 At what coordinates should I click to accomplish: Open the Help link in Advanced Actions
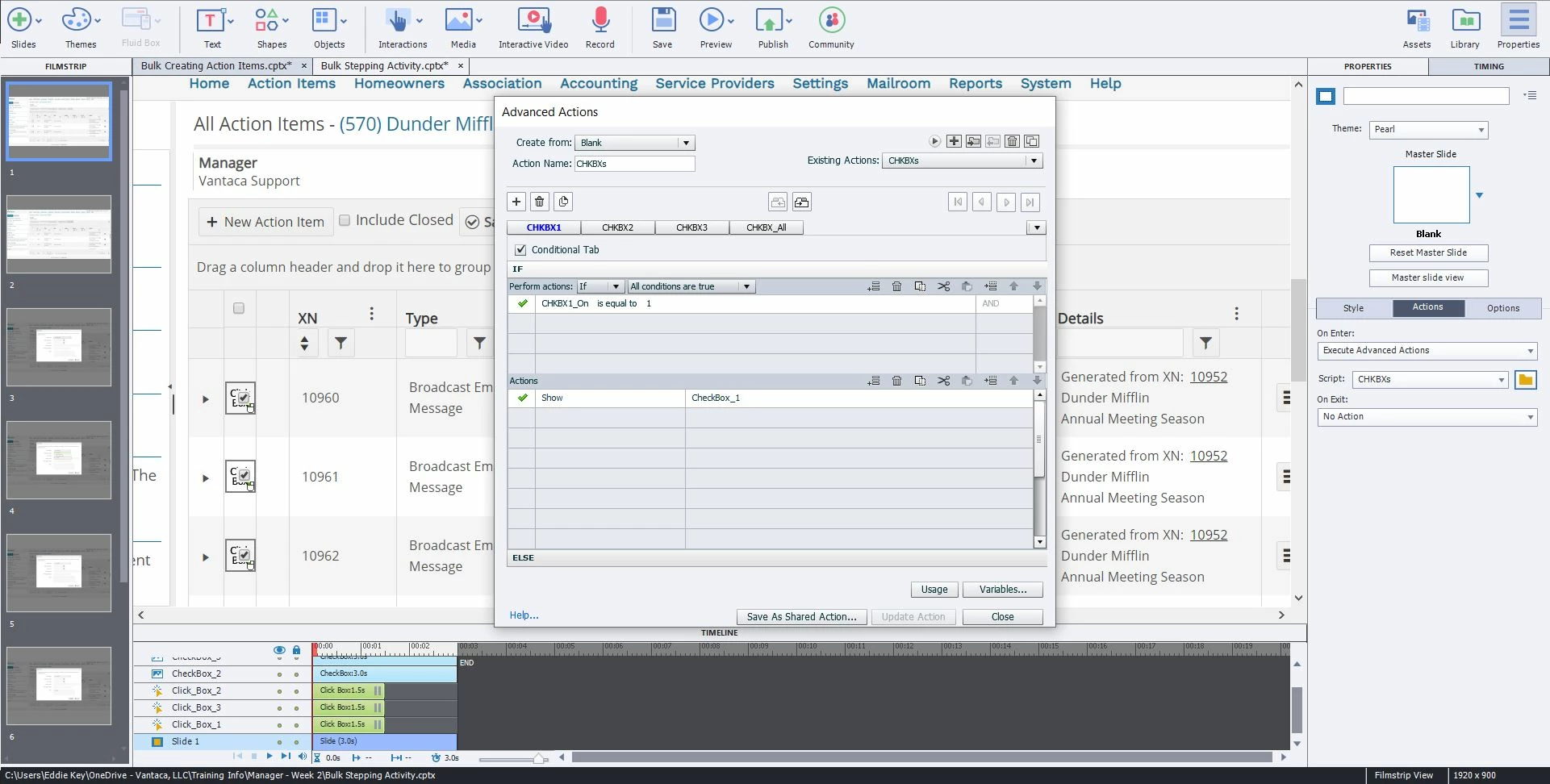click(x=524, y=615)
